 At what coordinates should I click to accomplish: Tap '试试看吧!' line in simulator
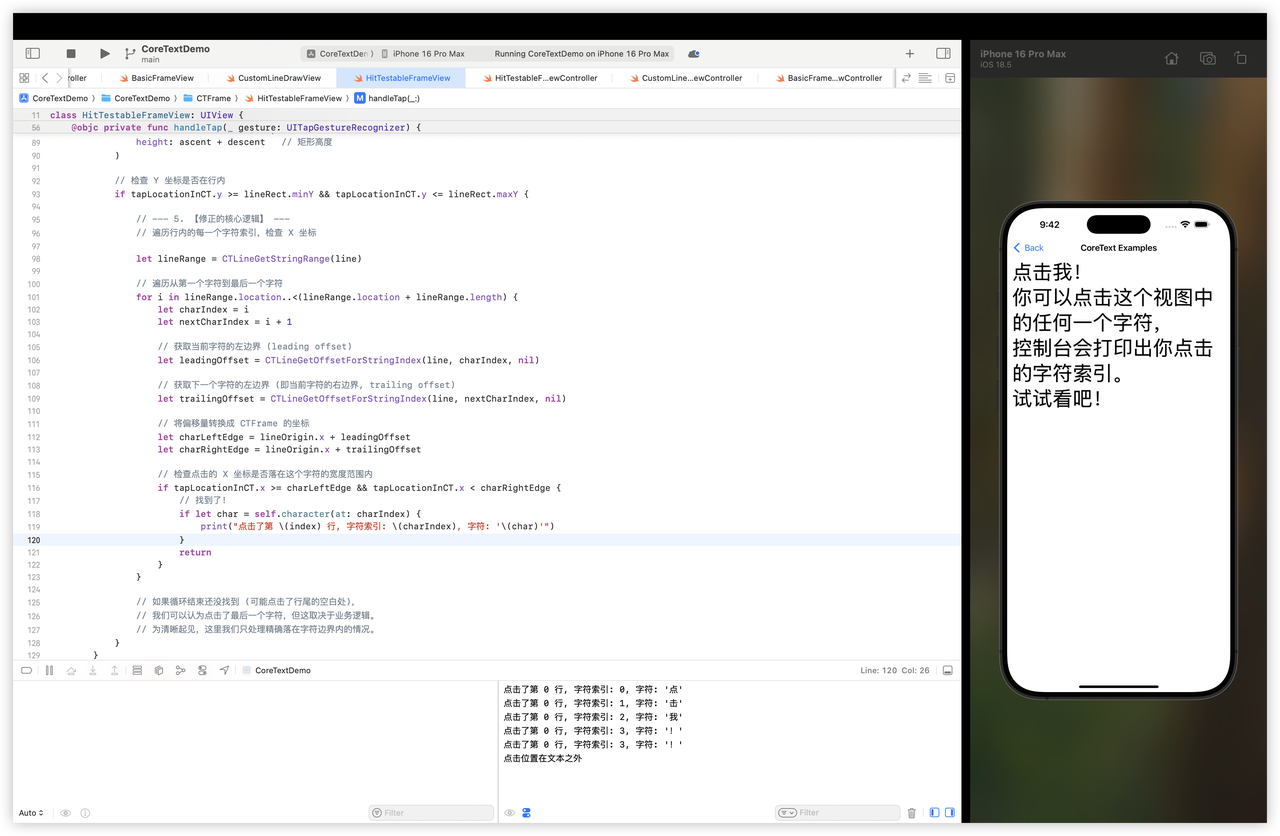tap(1057, 398)
